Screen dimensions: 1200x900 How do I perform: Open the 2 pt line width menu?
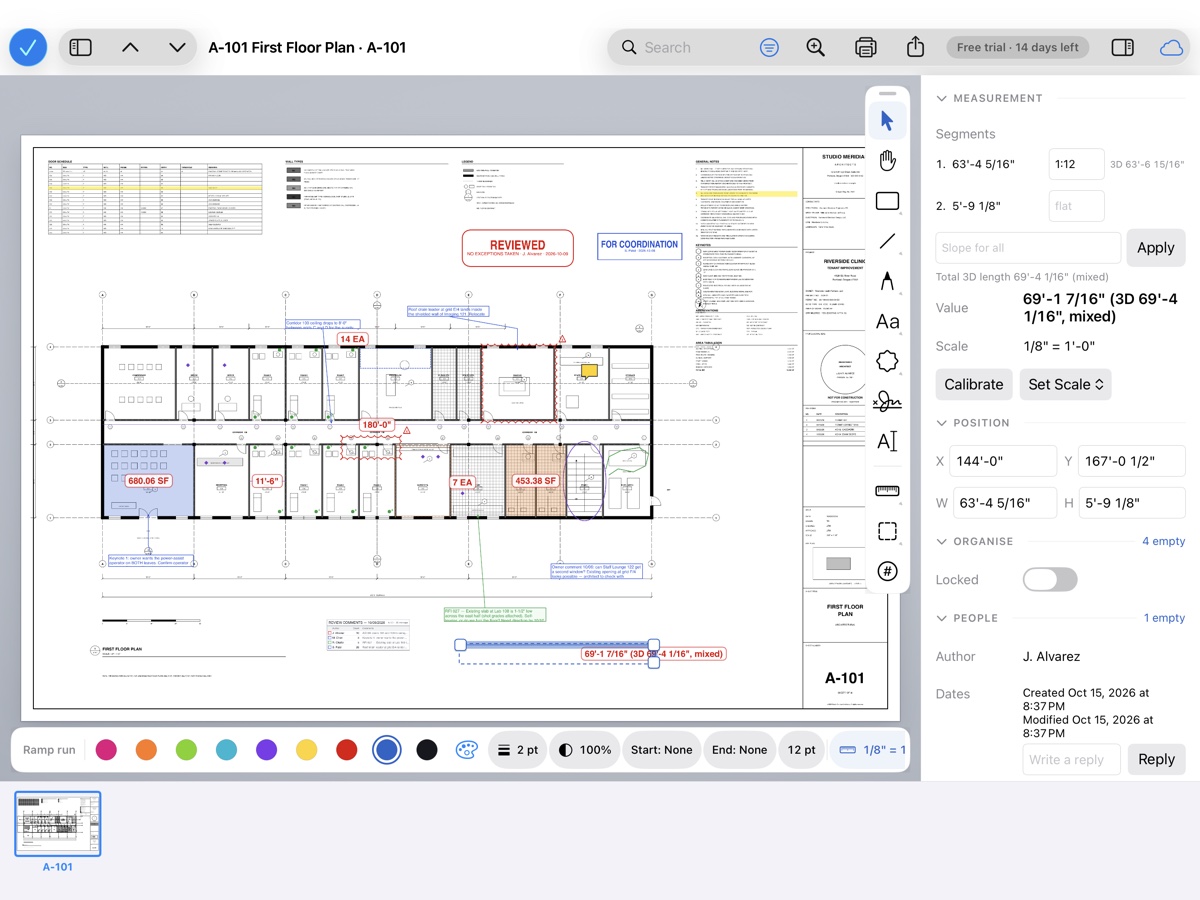[x=517, y=750]
